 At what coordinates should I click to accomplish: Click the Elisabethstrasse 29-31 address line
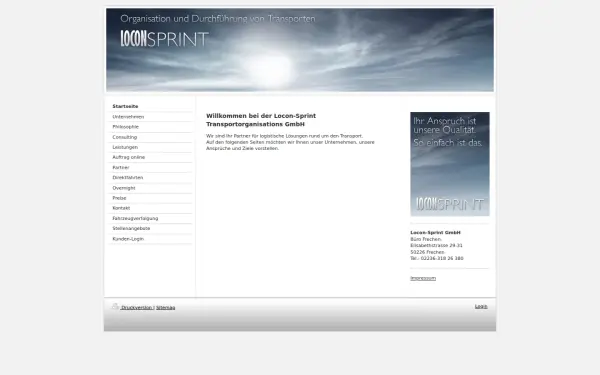click(436, 246)
